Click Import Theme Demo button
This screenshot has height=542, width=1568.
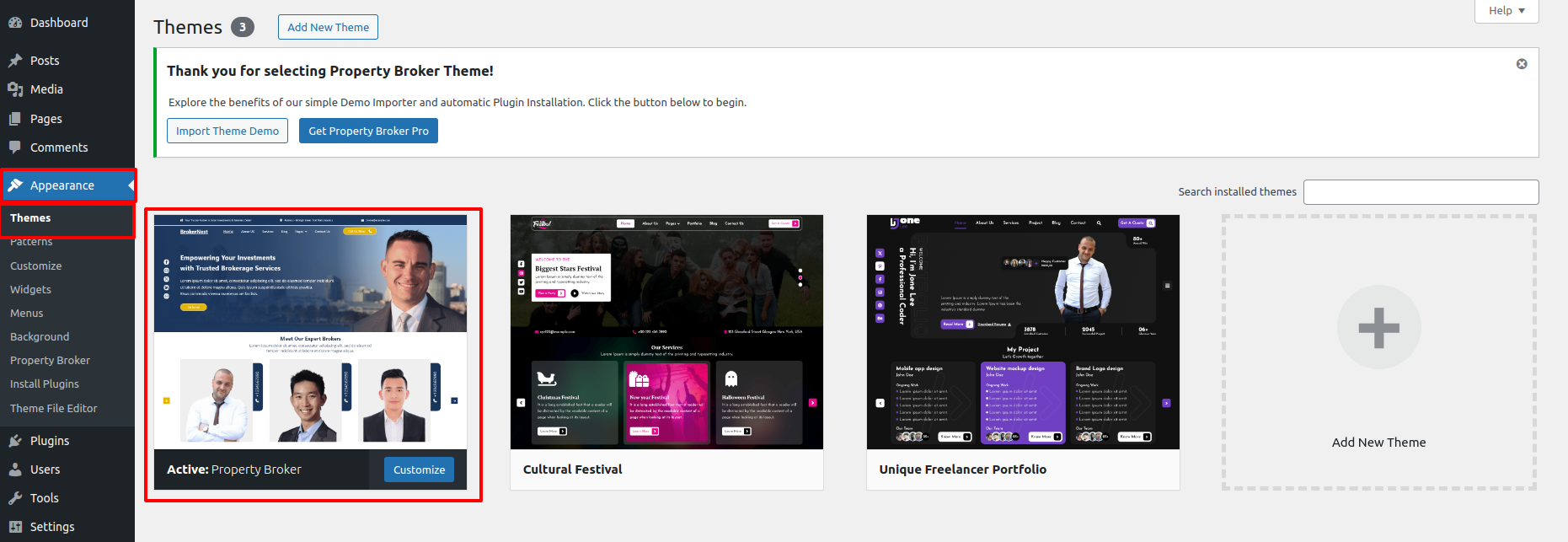tap(227, 131)
